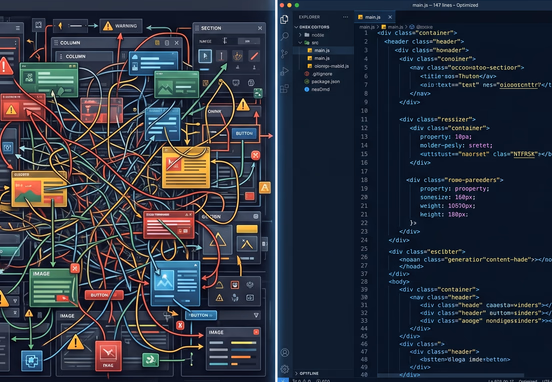Viewport: 552px width, 382px height.
Task: Open the oionipi-mabid.js file
Action: pos(323,66)
